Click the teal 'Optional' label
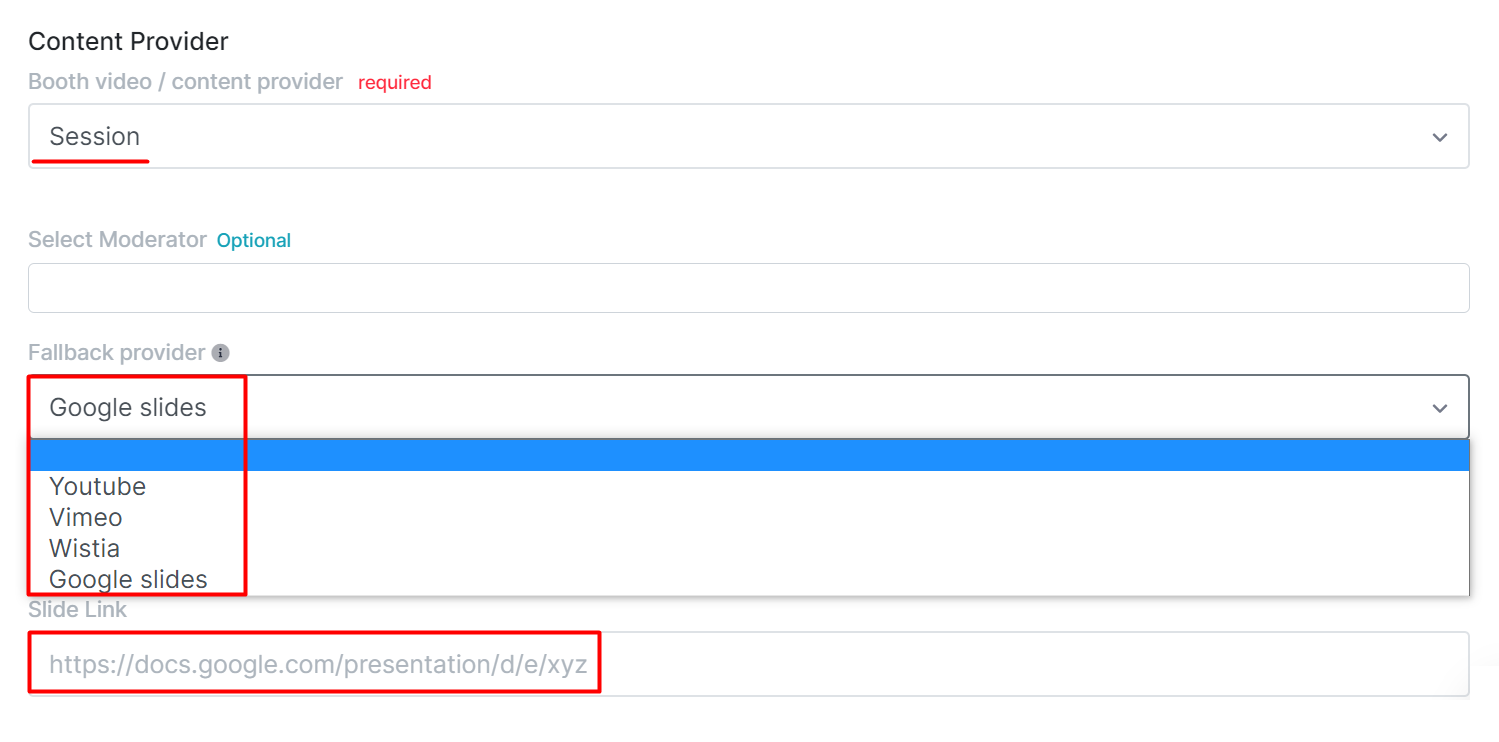Screen dimensions: 1499x742 (x=254, y=241)
